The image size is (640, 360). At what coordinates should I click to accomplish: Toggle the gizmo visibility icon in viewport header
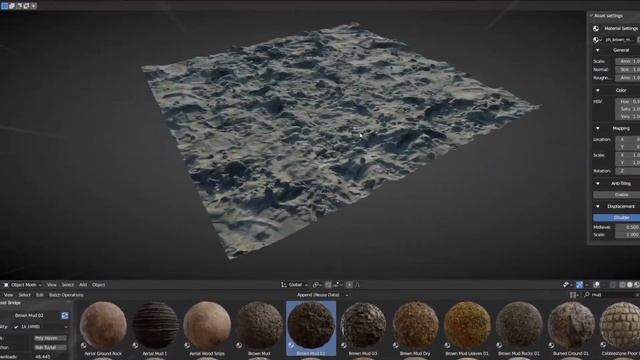click(567, 285)
